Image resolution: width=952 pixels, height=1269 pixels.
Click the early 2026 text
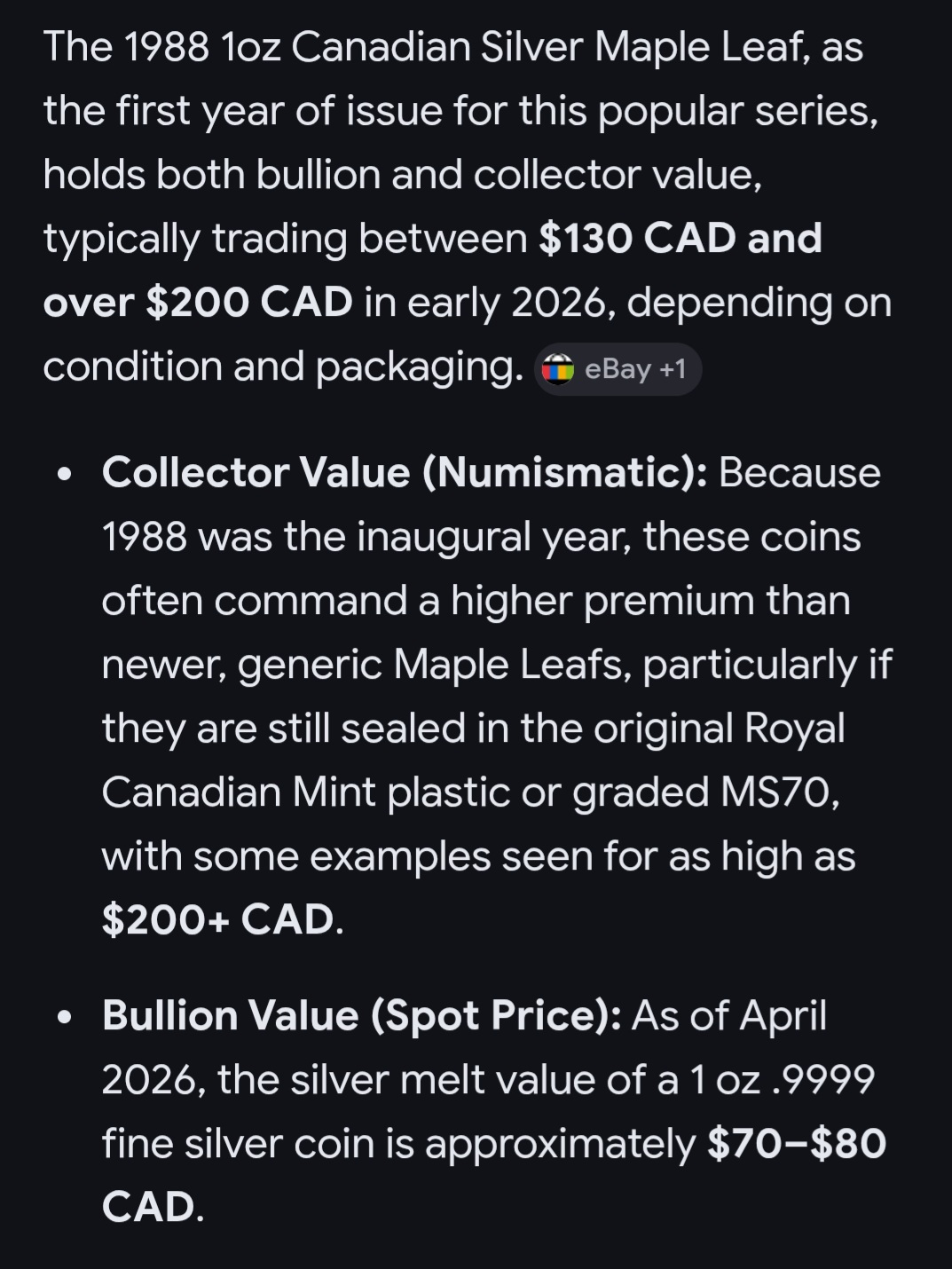(x=507, y=303)
